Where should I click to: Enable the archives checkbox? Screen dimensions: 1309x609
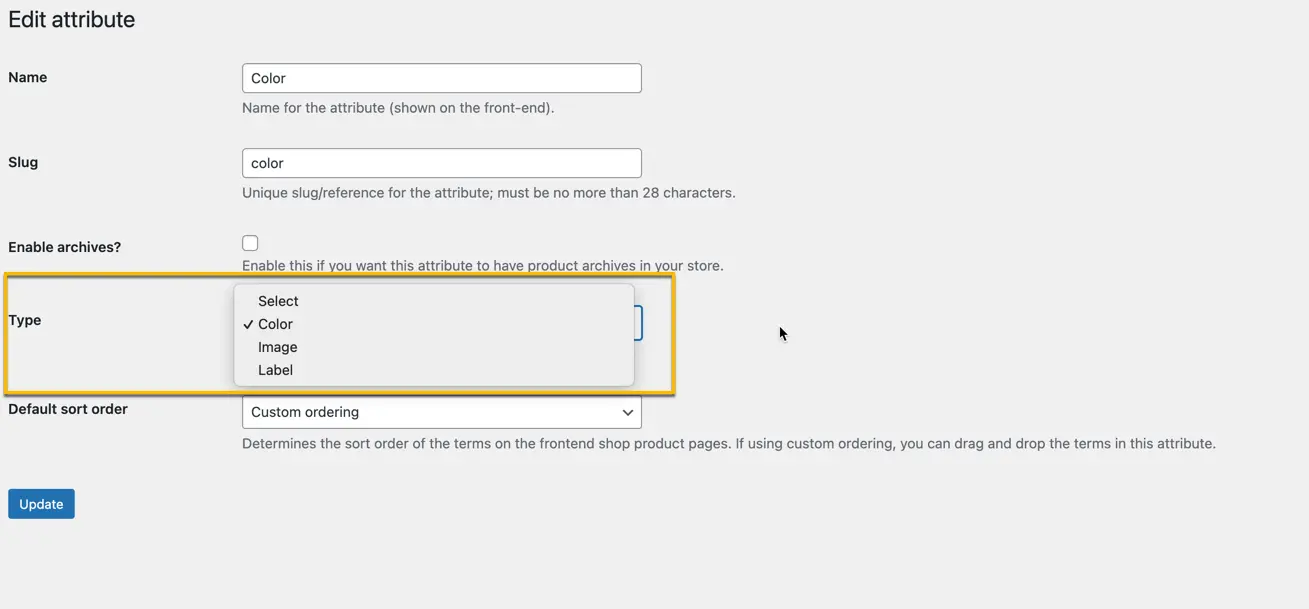250,243
